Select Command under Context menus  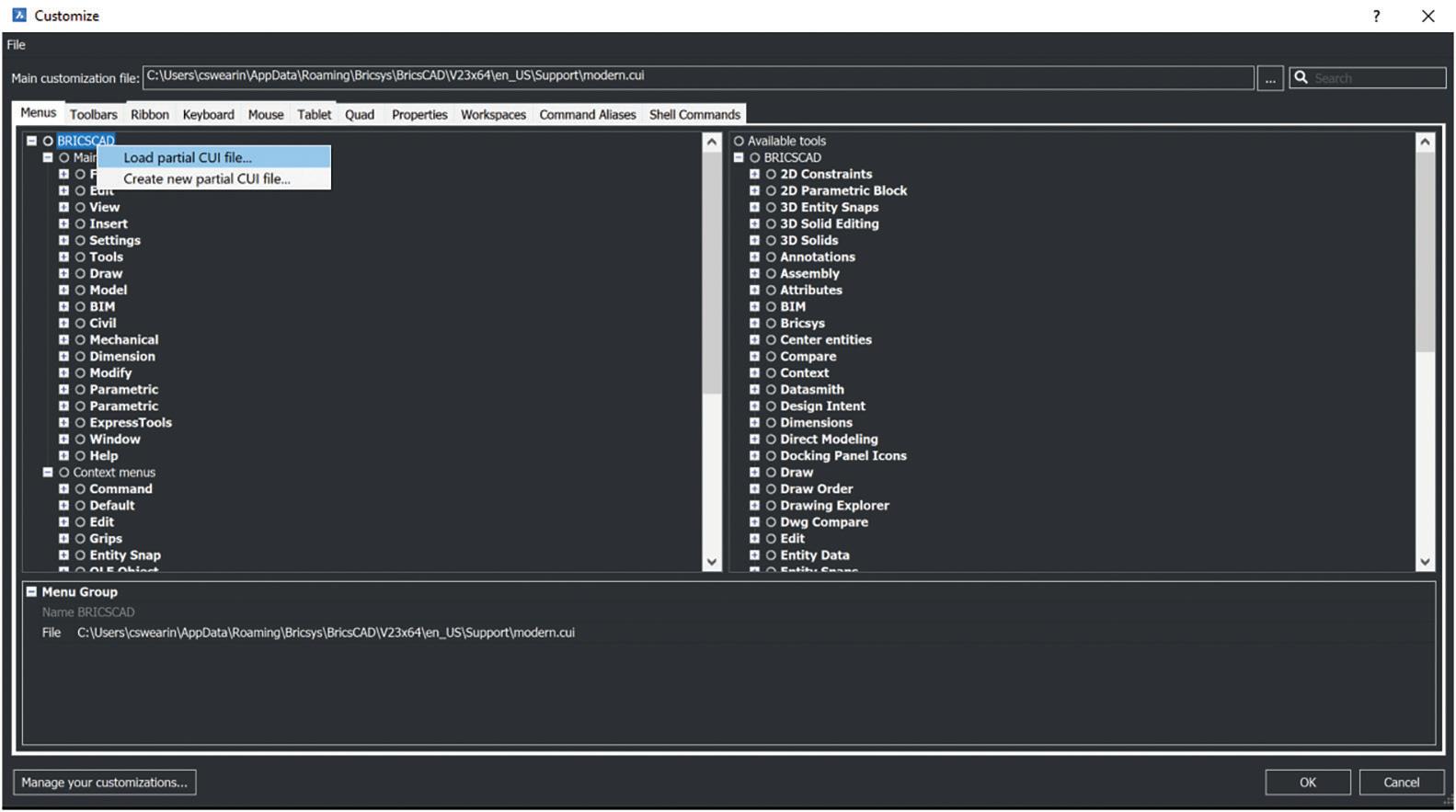pyautogui.click(x=120, y=488)
